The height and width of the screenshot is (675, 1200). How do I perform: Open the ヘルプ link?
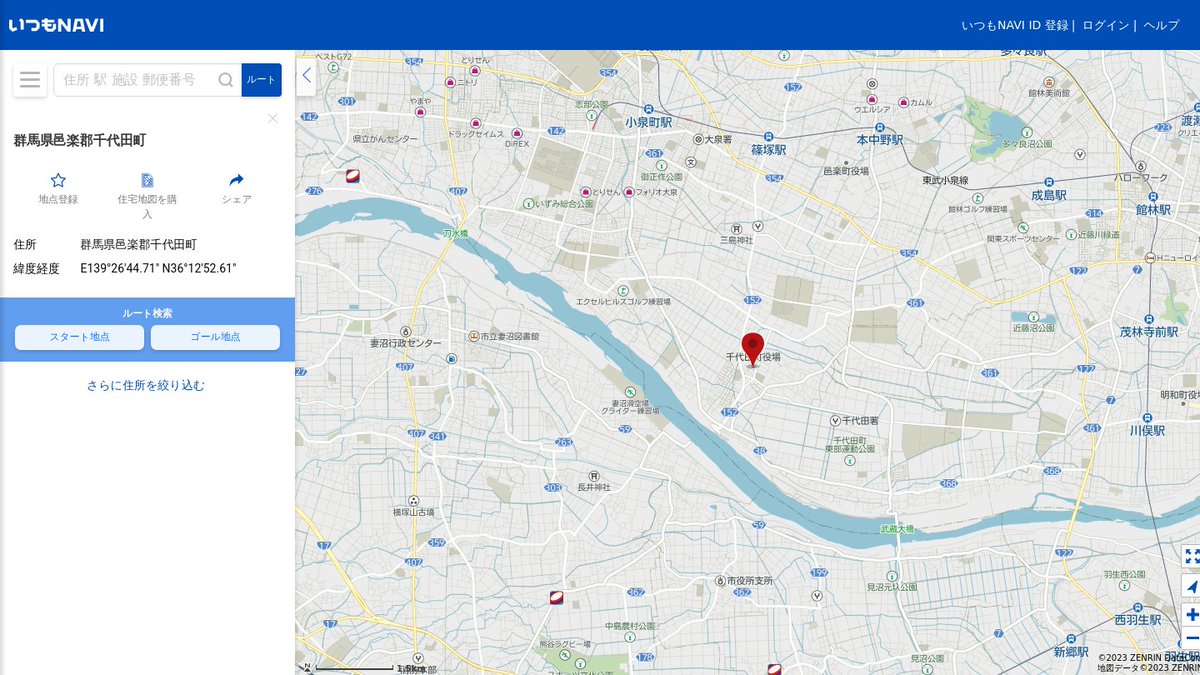[x=1161, y=25]
